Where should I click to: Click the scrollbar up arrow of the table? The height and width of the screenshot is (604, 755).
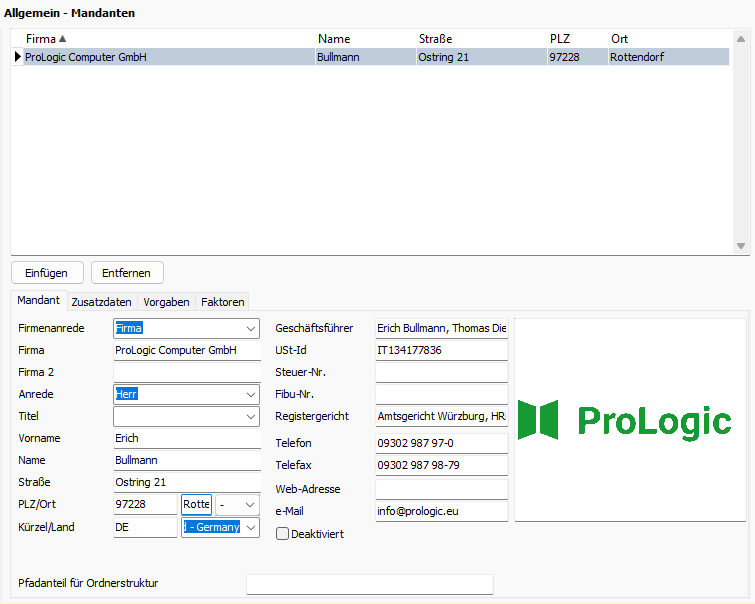click(741, 39)
